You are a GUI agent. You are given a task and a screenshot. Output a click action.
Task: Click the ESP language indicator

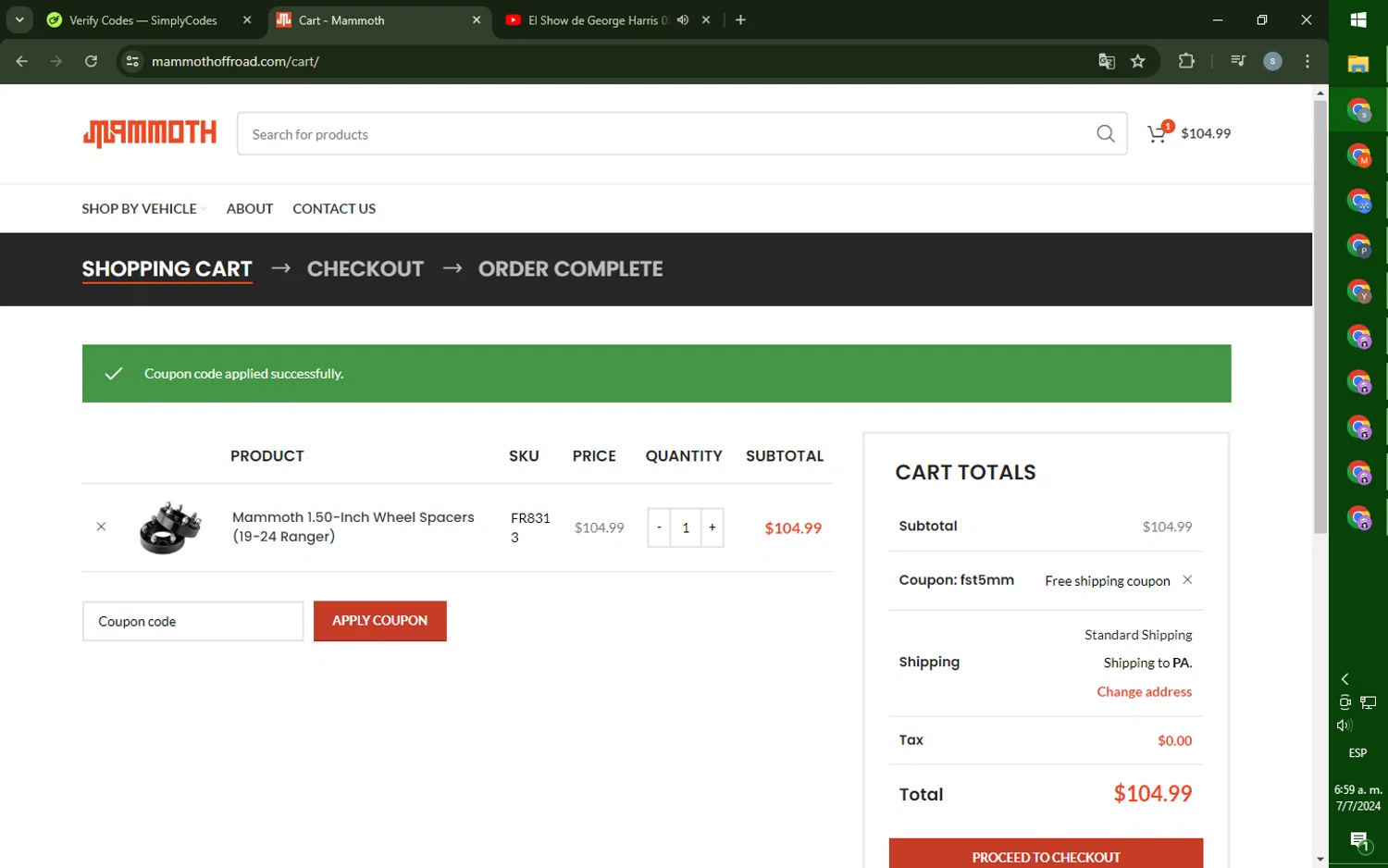pyautogui.click(x=1357, y=753)
